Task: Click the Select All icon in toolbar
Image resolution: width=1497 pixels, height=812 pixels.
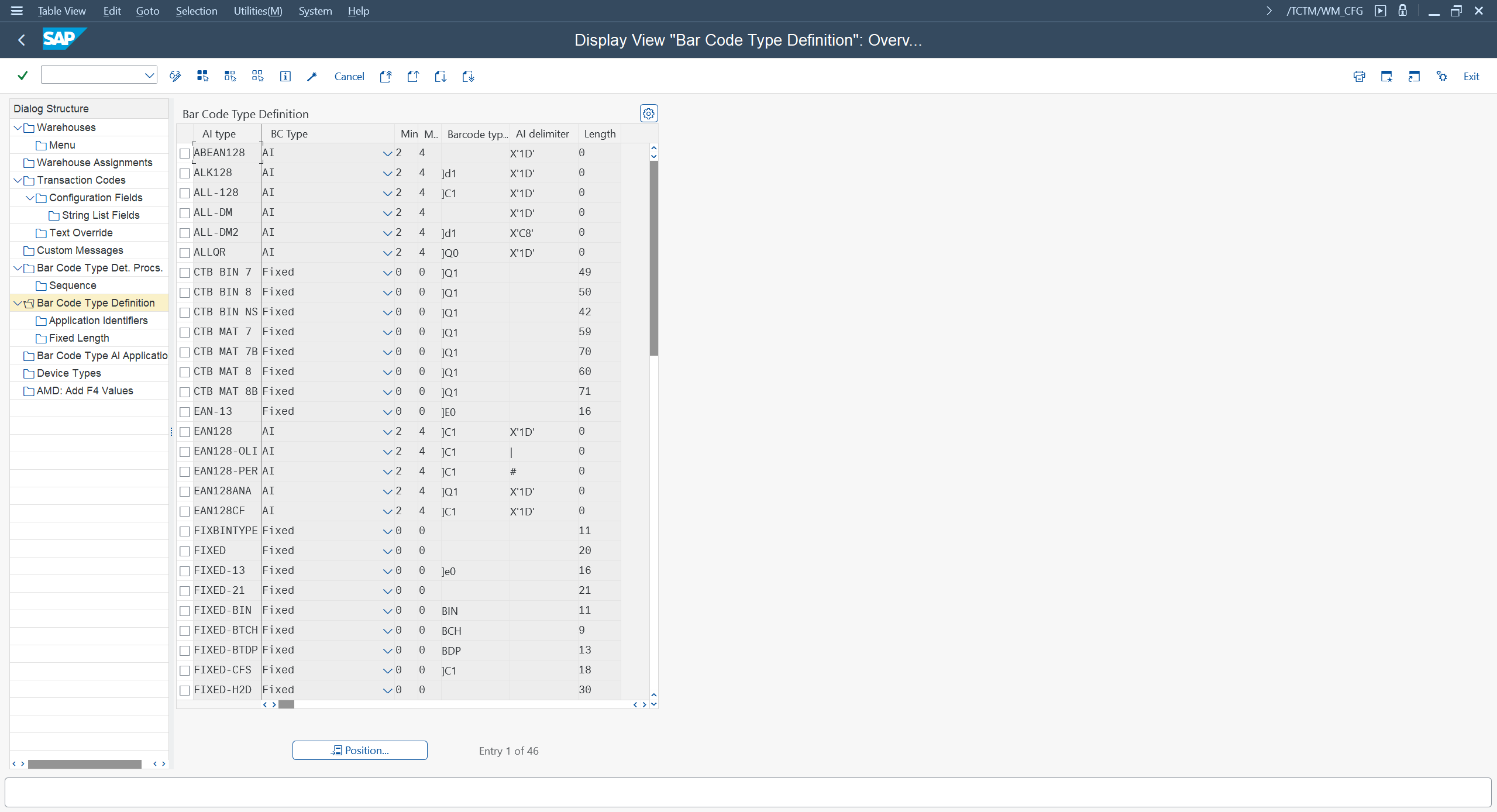Action: (202, 76)
